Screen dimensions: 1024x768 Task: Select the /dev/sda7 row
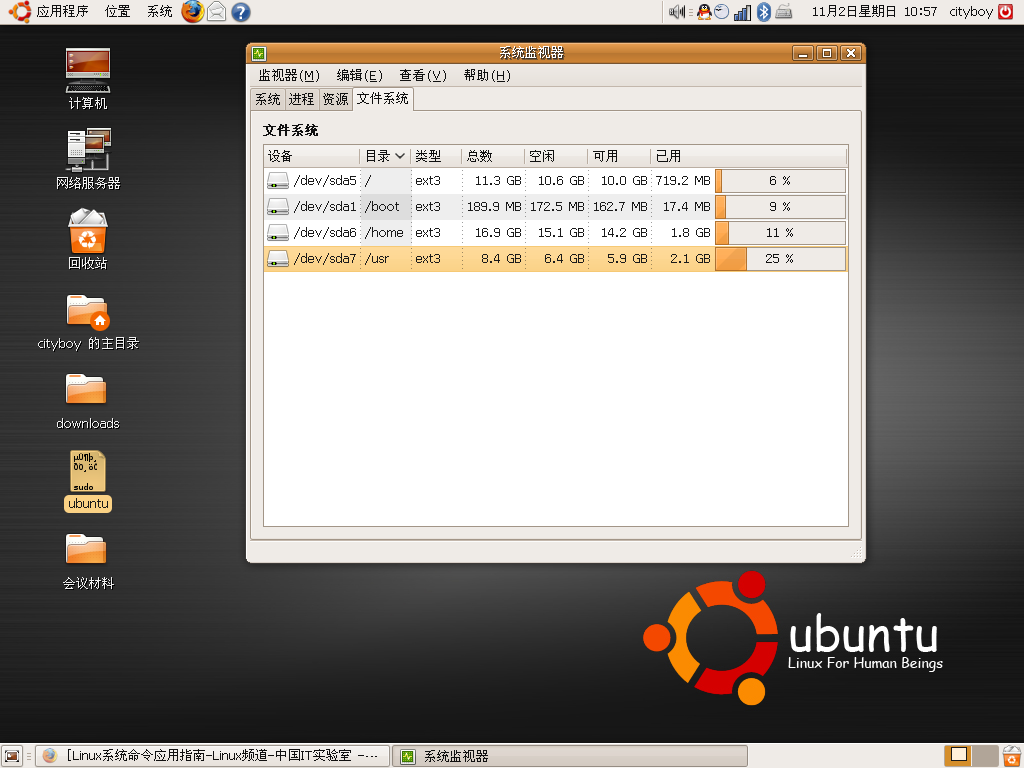[556, 259]
